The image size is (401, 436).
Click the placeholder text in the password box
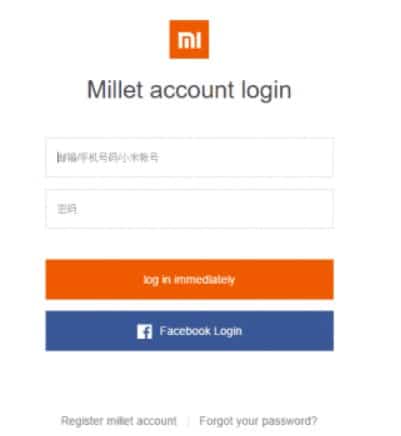(x=67, y=209)
